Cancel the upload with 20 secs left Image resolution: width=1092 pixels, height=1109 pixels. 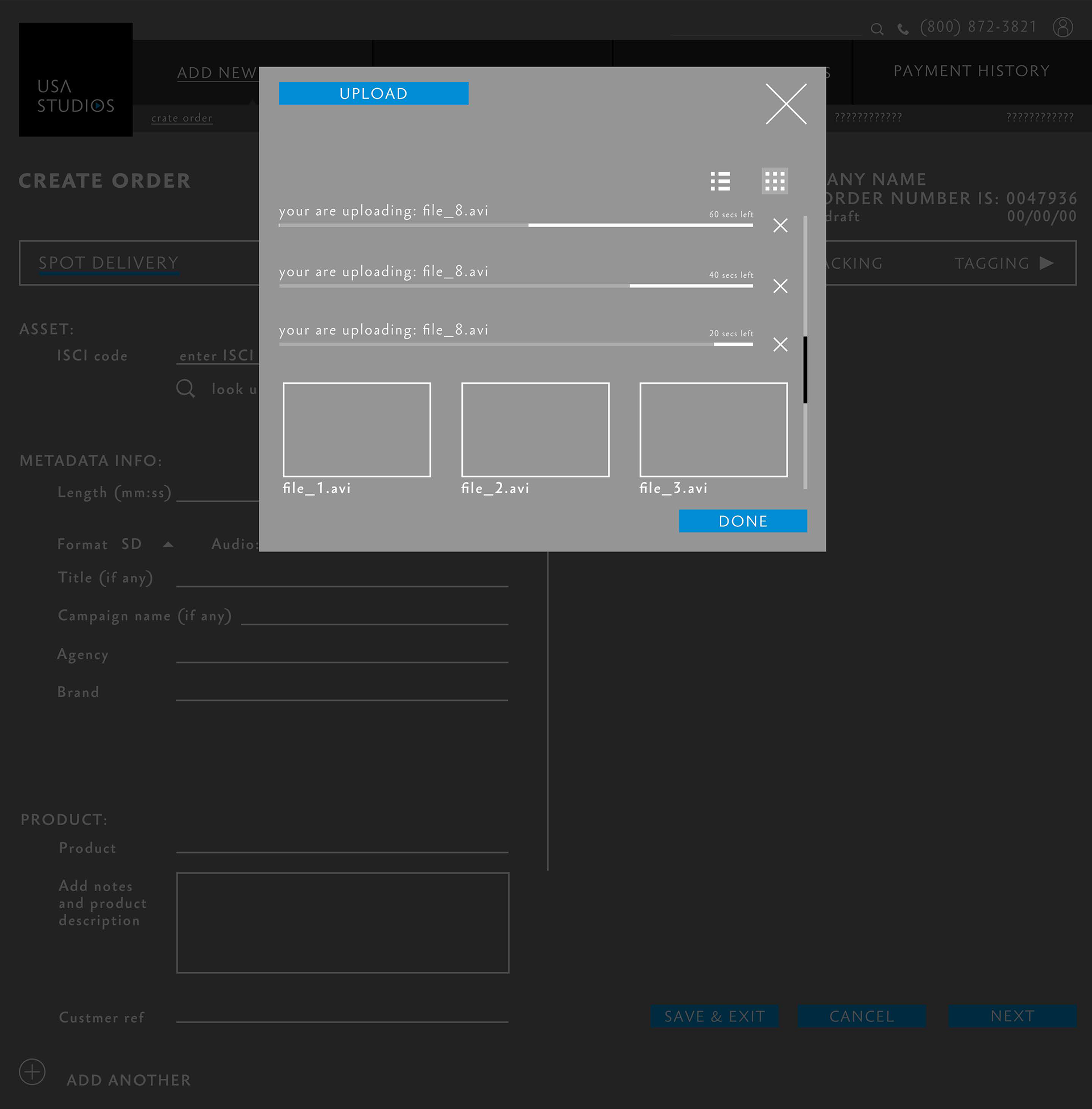click(780, 344)
